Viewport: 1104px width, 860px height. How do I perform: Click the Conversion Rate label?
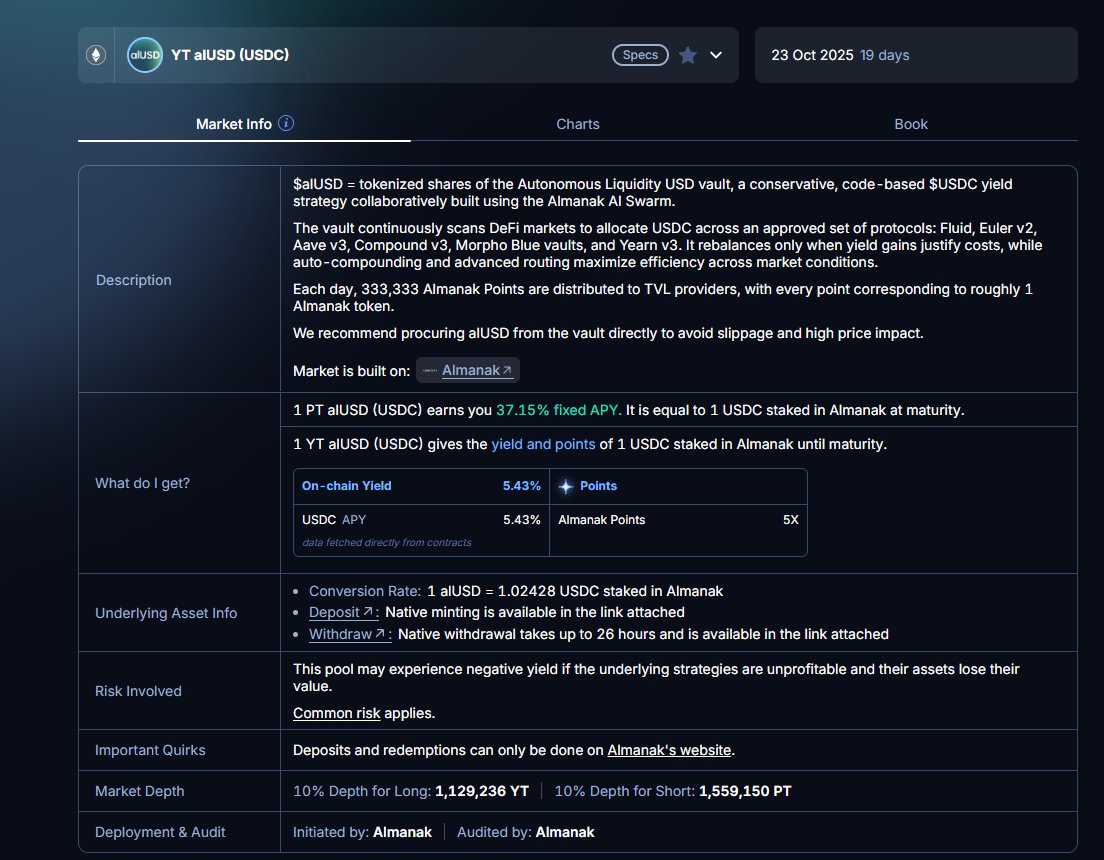tap(364, 591)
